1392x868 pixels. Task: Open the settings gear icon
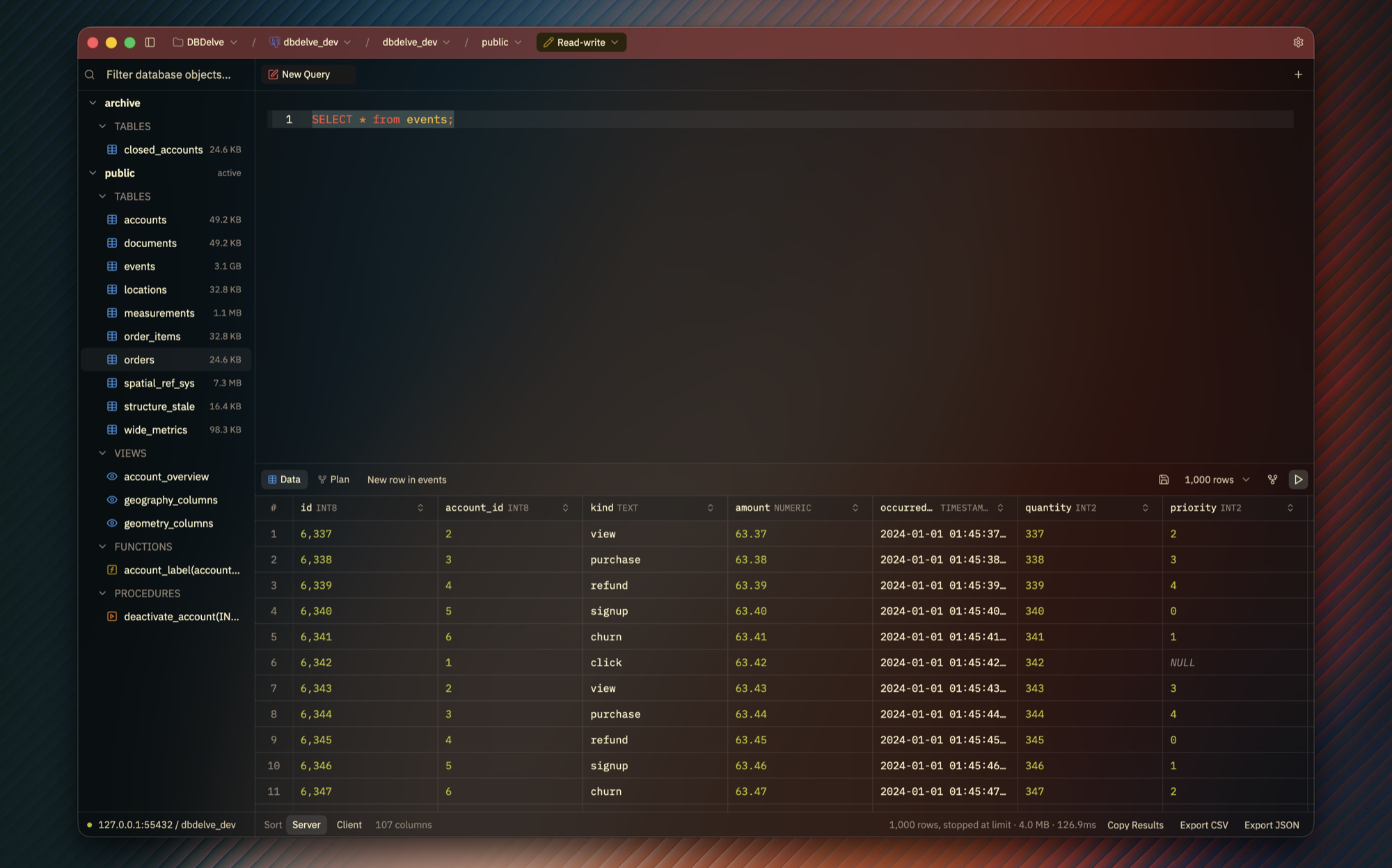[1298, 42]
